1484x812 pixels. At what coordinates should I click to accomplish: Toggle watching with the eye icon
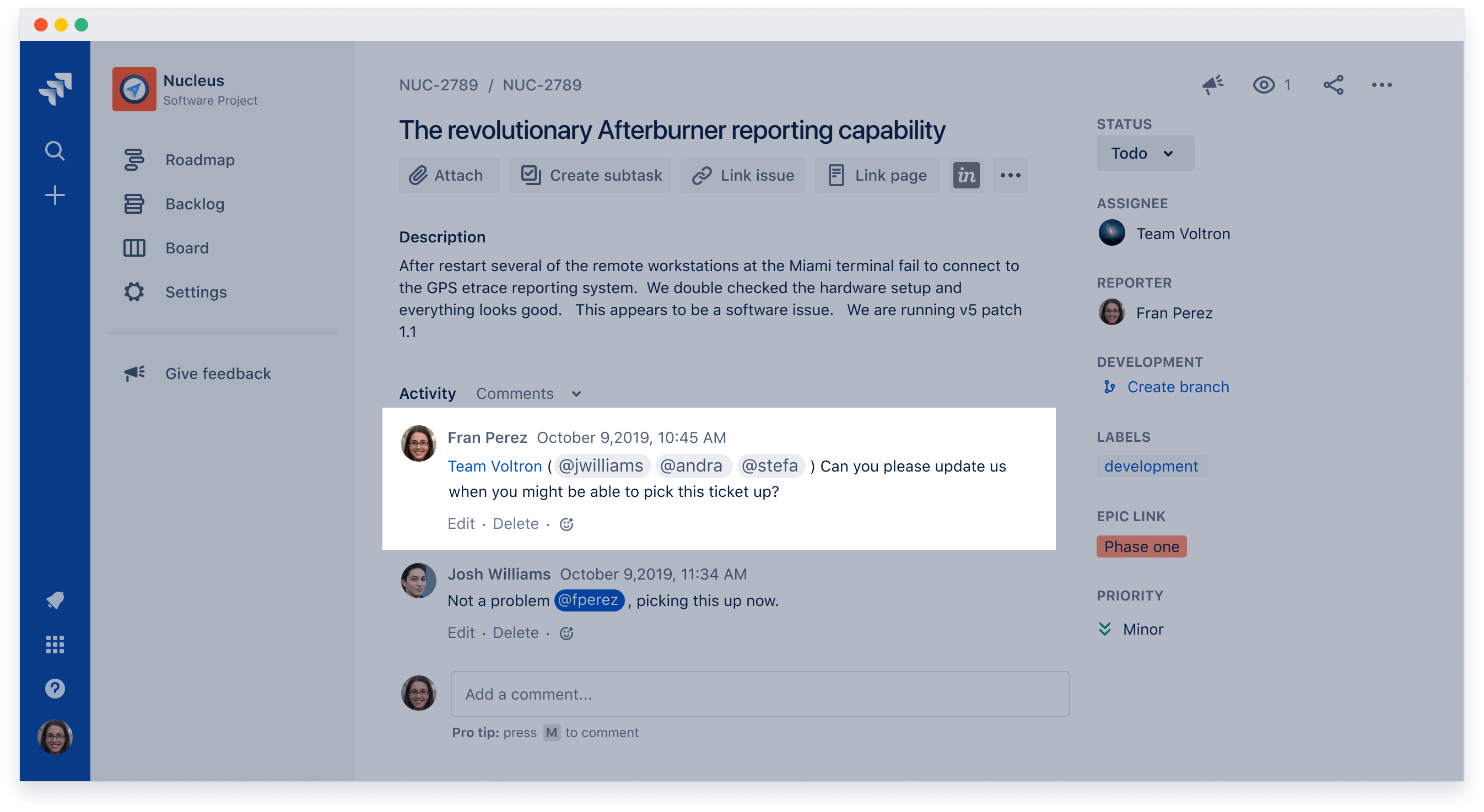[x=1264, y=85]
